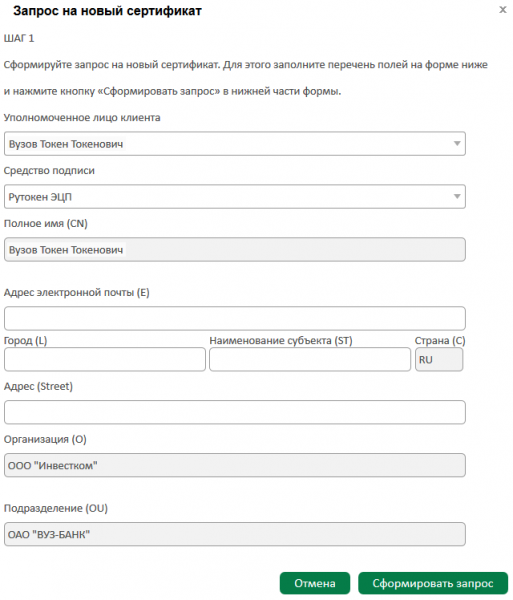Screen dimensions: 513x600
Task: Click the «Адрес электронной почты (E)» label
Action: (x=77, y=293)
